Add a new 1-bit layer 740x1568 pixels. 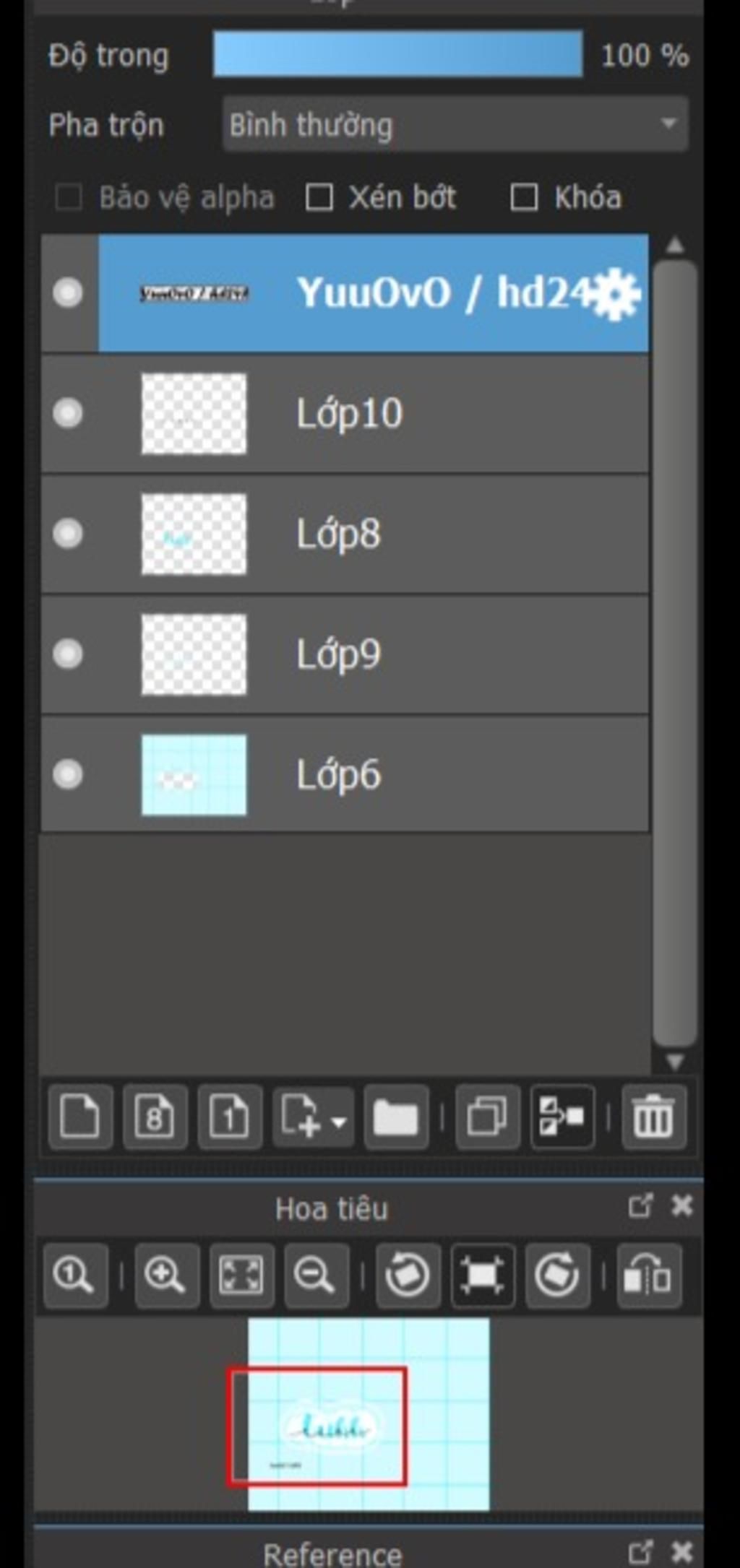click(229, 1117)
